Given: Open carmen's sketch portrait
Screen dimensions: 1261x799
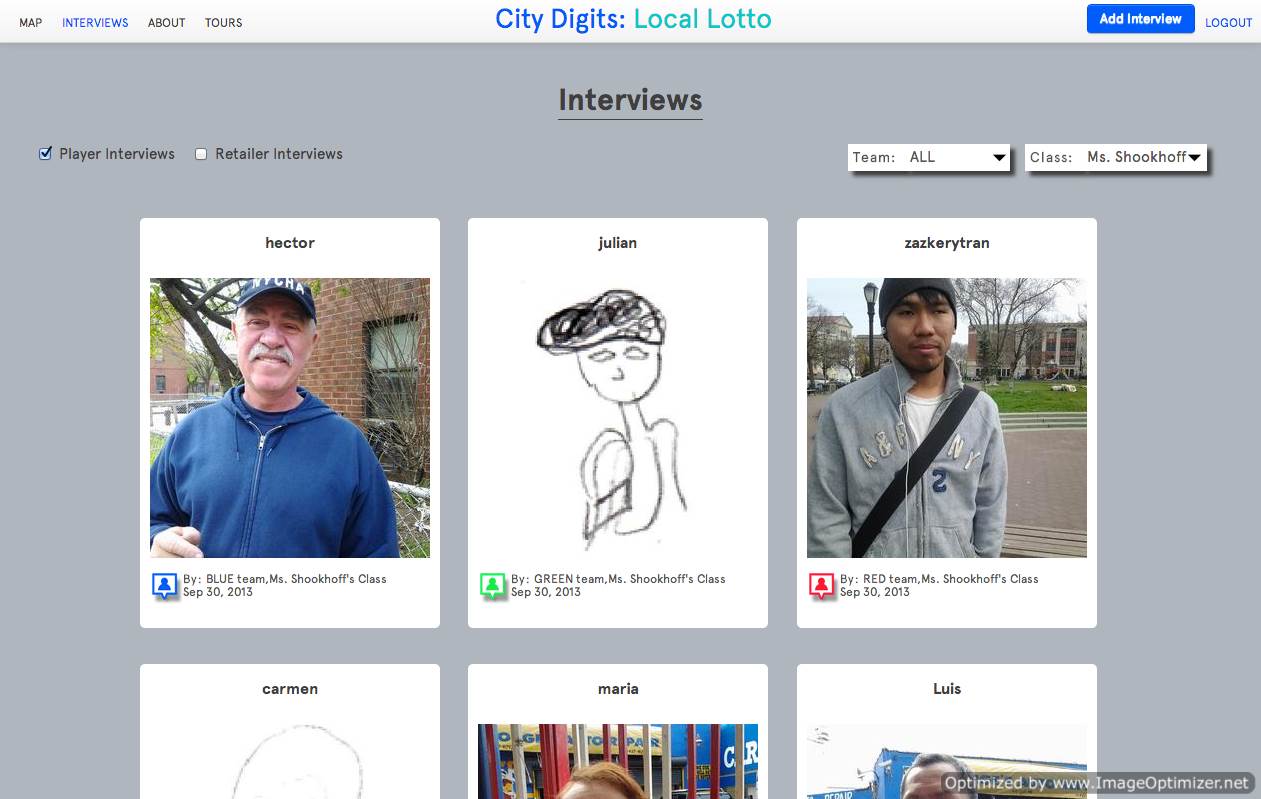Looking at the screenshot, I should click(290, 761).
